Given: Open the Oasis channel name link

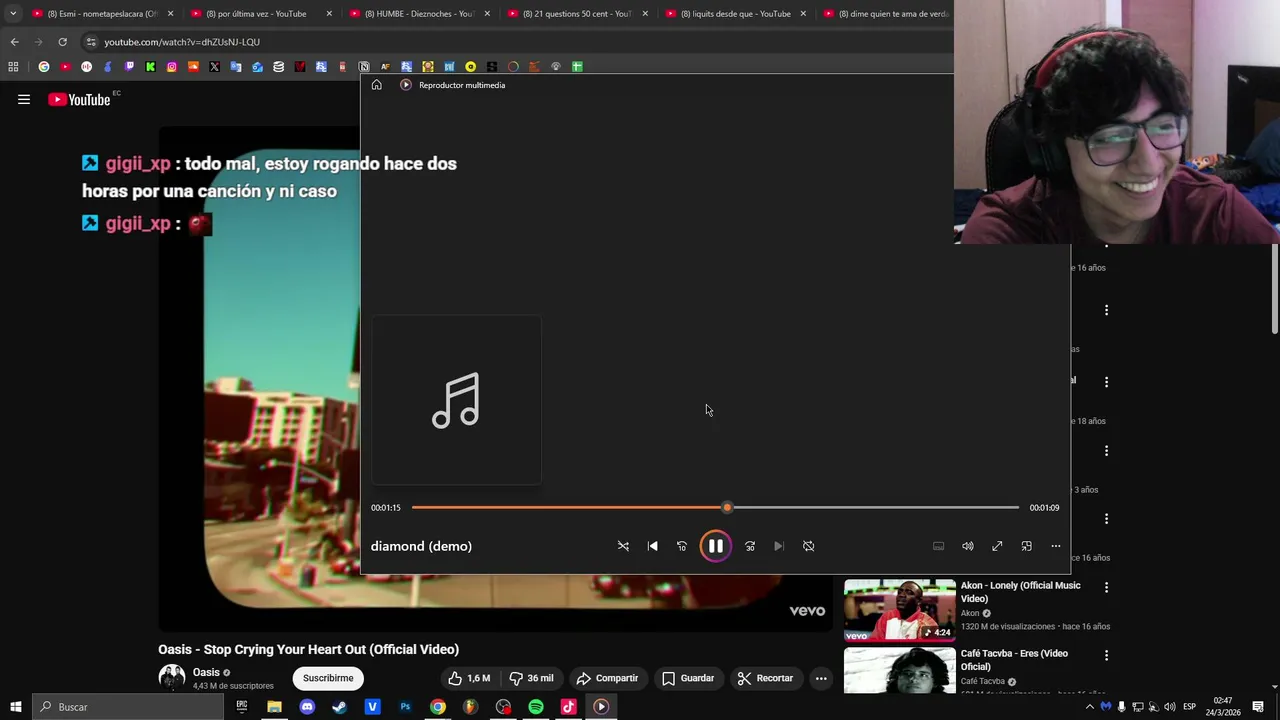Looking at the screenshot, I should click(x=206, y=673).
